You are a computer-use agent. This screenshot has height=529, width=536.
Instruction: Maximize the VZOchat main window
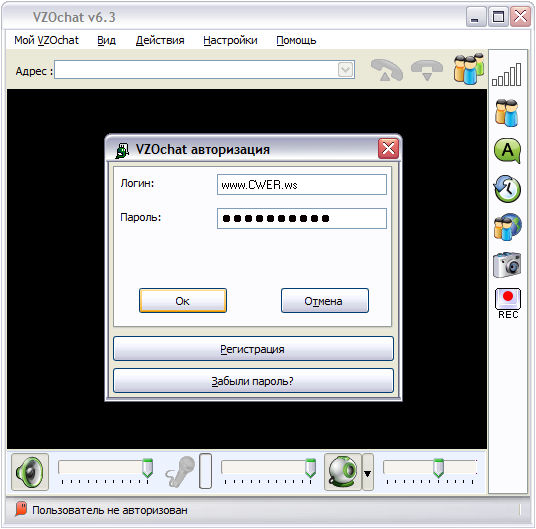pyautogui.click(x=498, y=17)
